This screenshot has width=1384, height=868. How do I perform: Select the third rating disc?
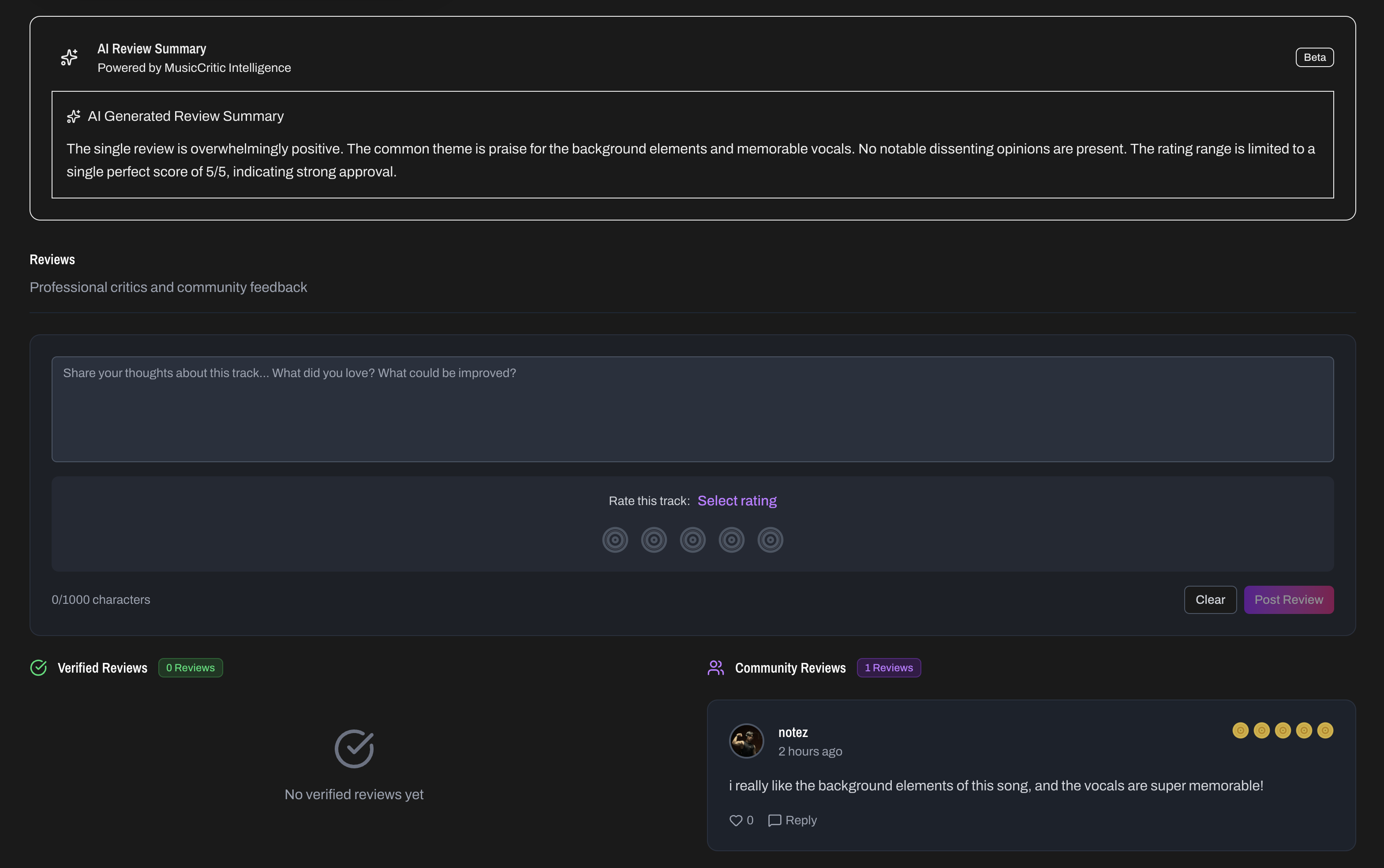click(692, 539)
